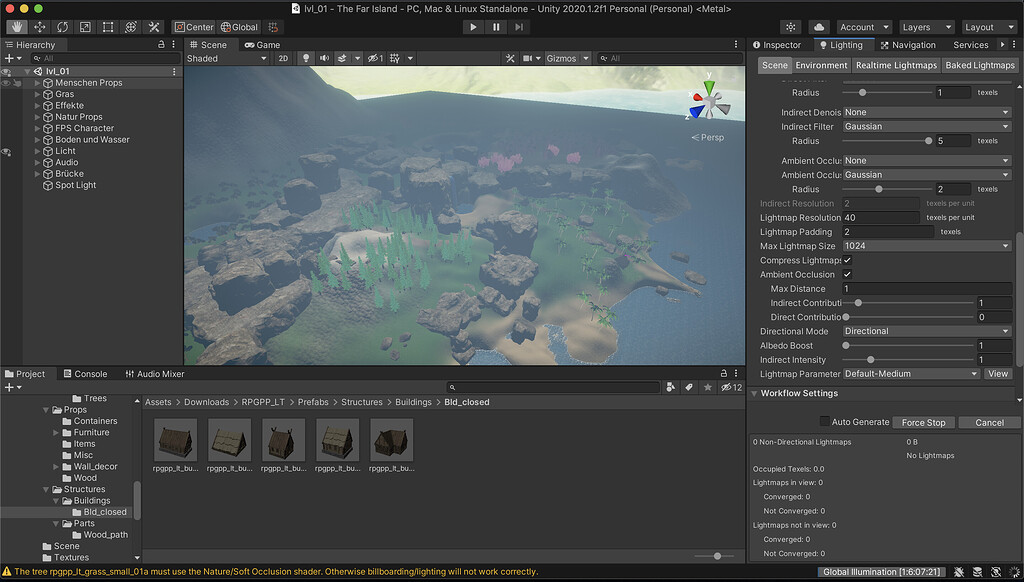Open the Directional Mode dropdown
This screenshot has height=582, width=1024.
(927, 331)
